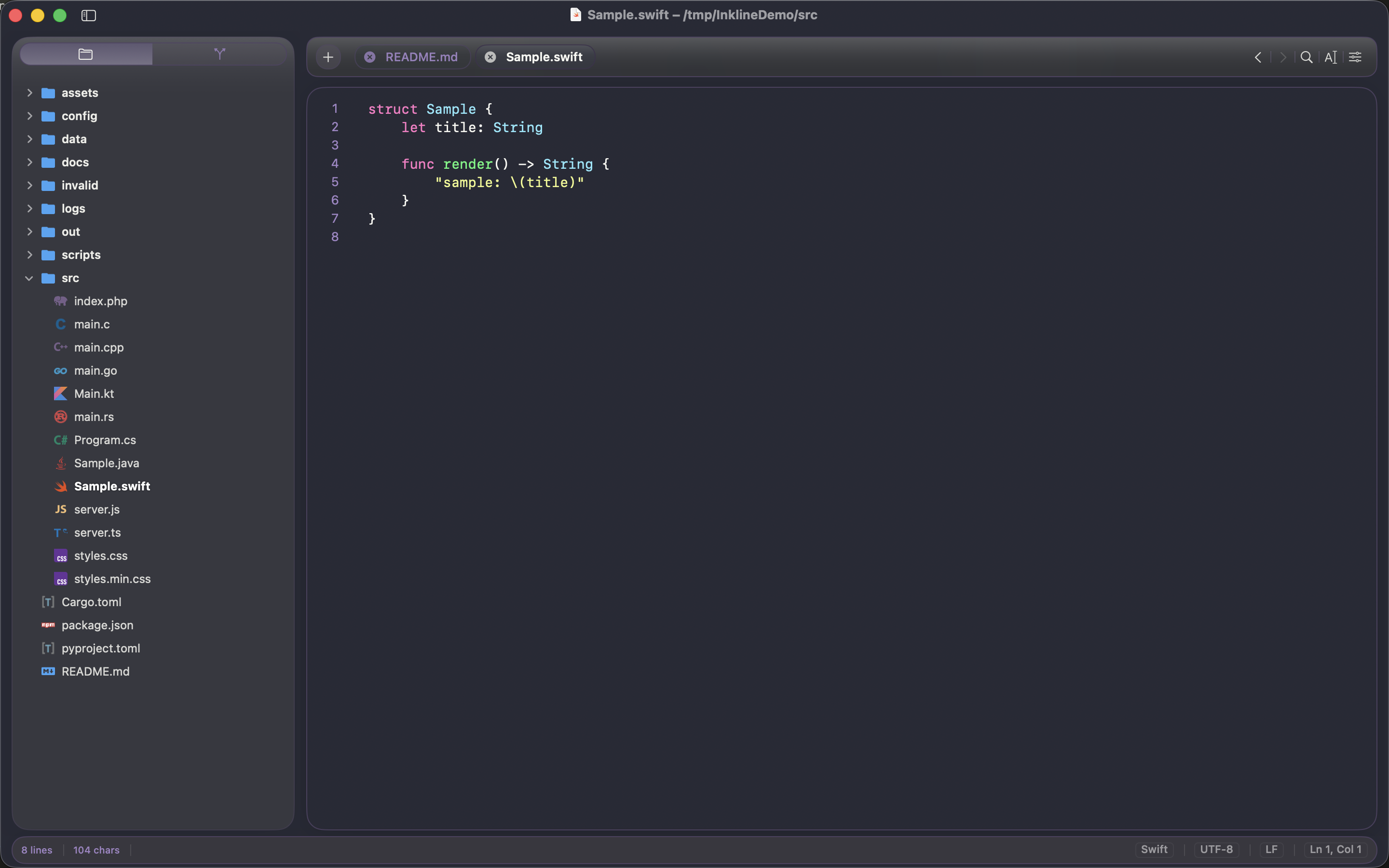This screenshot has width=1389, height=868.
Task: Click the src folder icon
Action: tap(48, 278)
